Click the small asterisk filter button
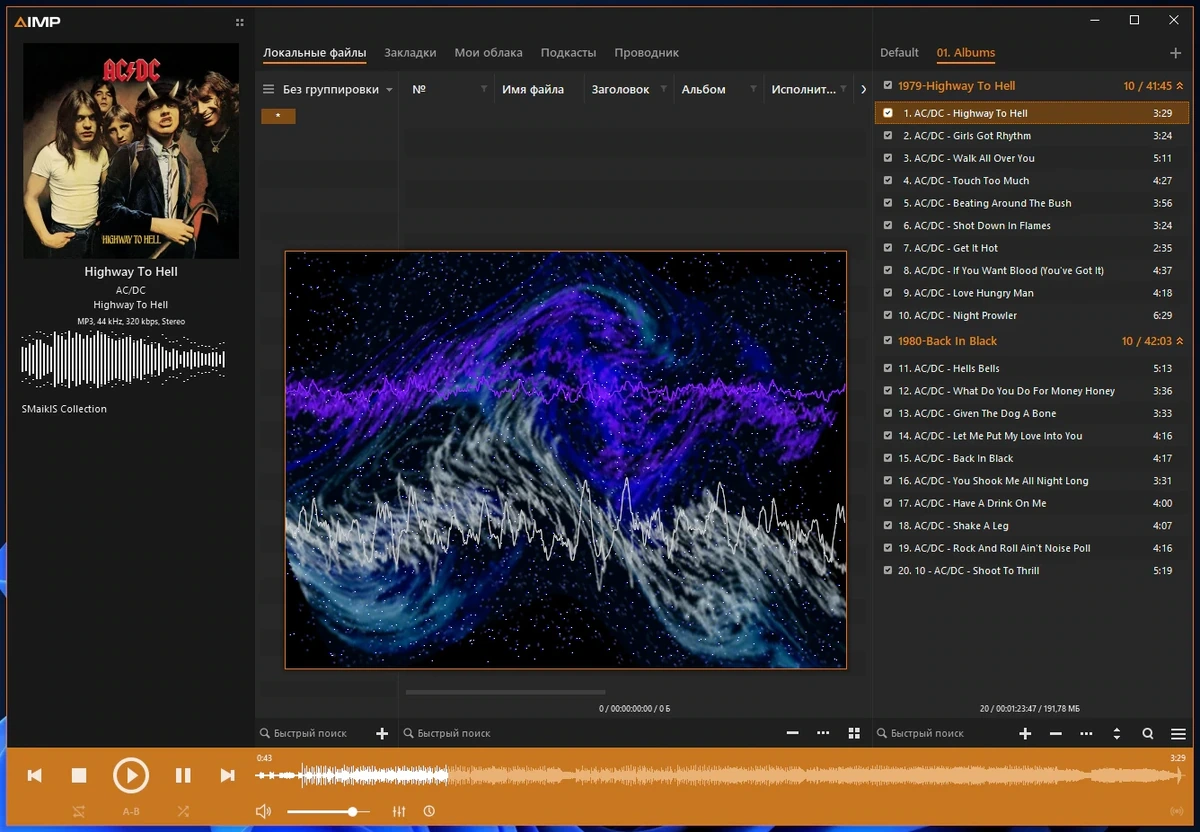The width and height of the screenshot is (1200, 832). click(278, 116)
